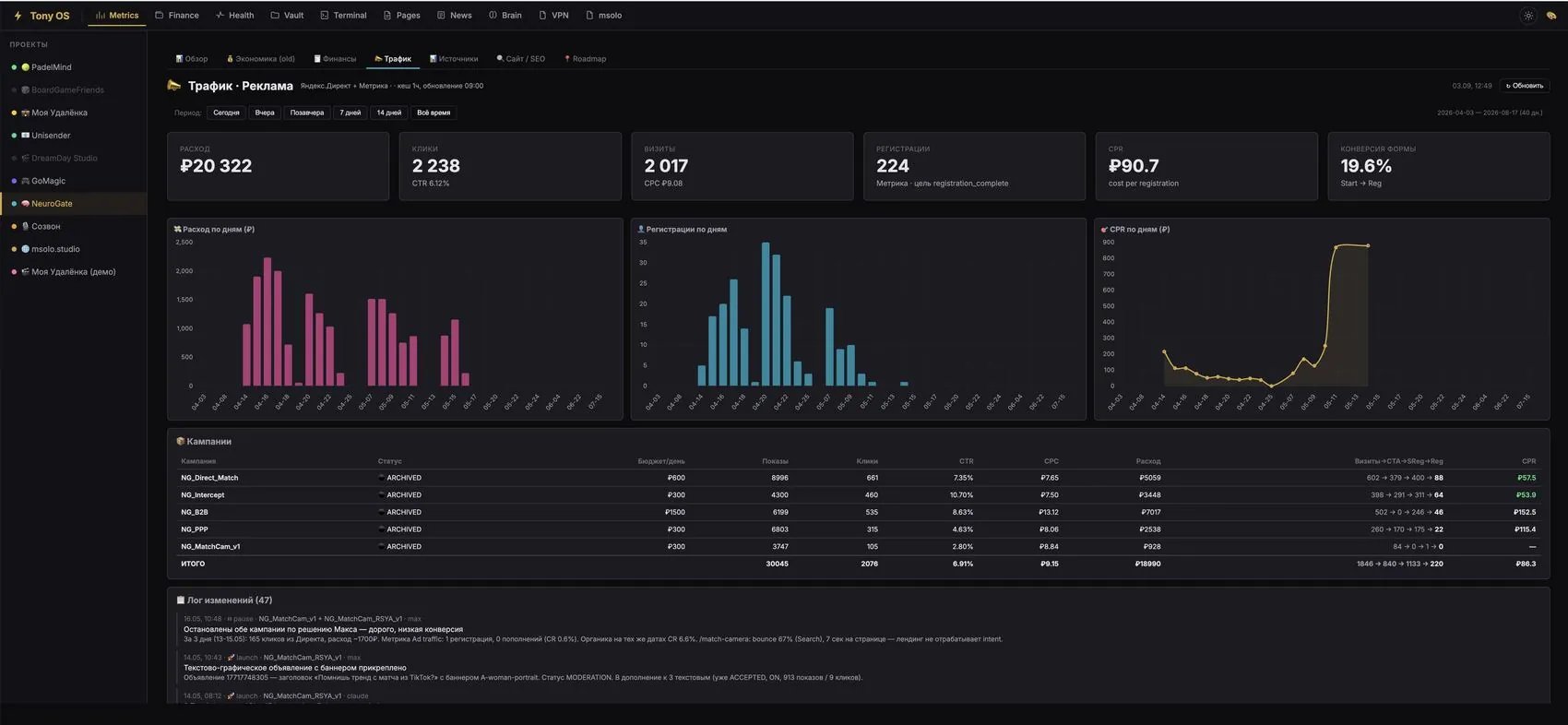The height and width of the screenshot is (725, 1568).
Task: Open the Brain section in top nav
Action: pyautogui.click(x=505, y=16)
